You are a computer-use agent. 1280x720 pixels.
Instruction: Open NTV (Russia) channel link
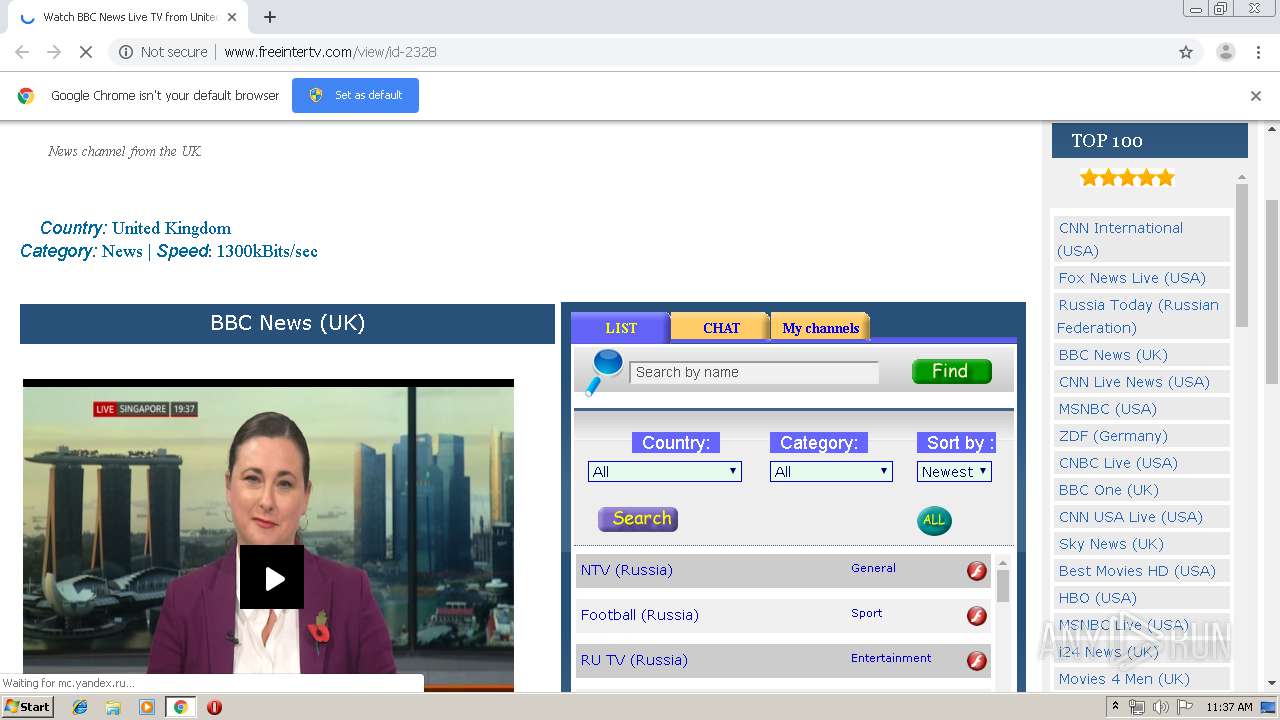(626, 570)
